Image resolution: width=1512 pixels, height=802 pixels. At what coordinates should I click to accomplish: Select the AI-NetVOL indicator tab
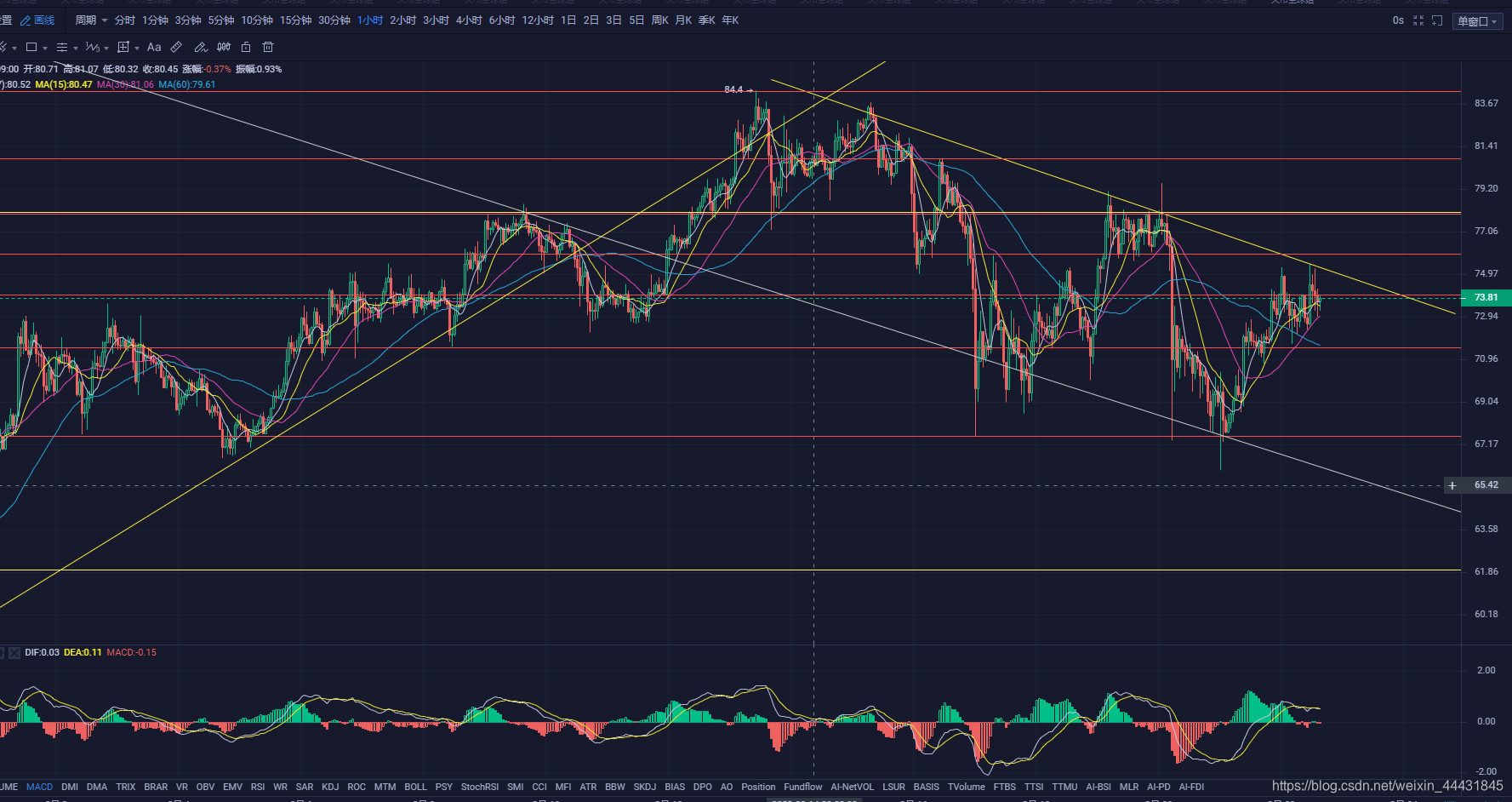click(x=852, y=788)
